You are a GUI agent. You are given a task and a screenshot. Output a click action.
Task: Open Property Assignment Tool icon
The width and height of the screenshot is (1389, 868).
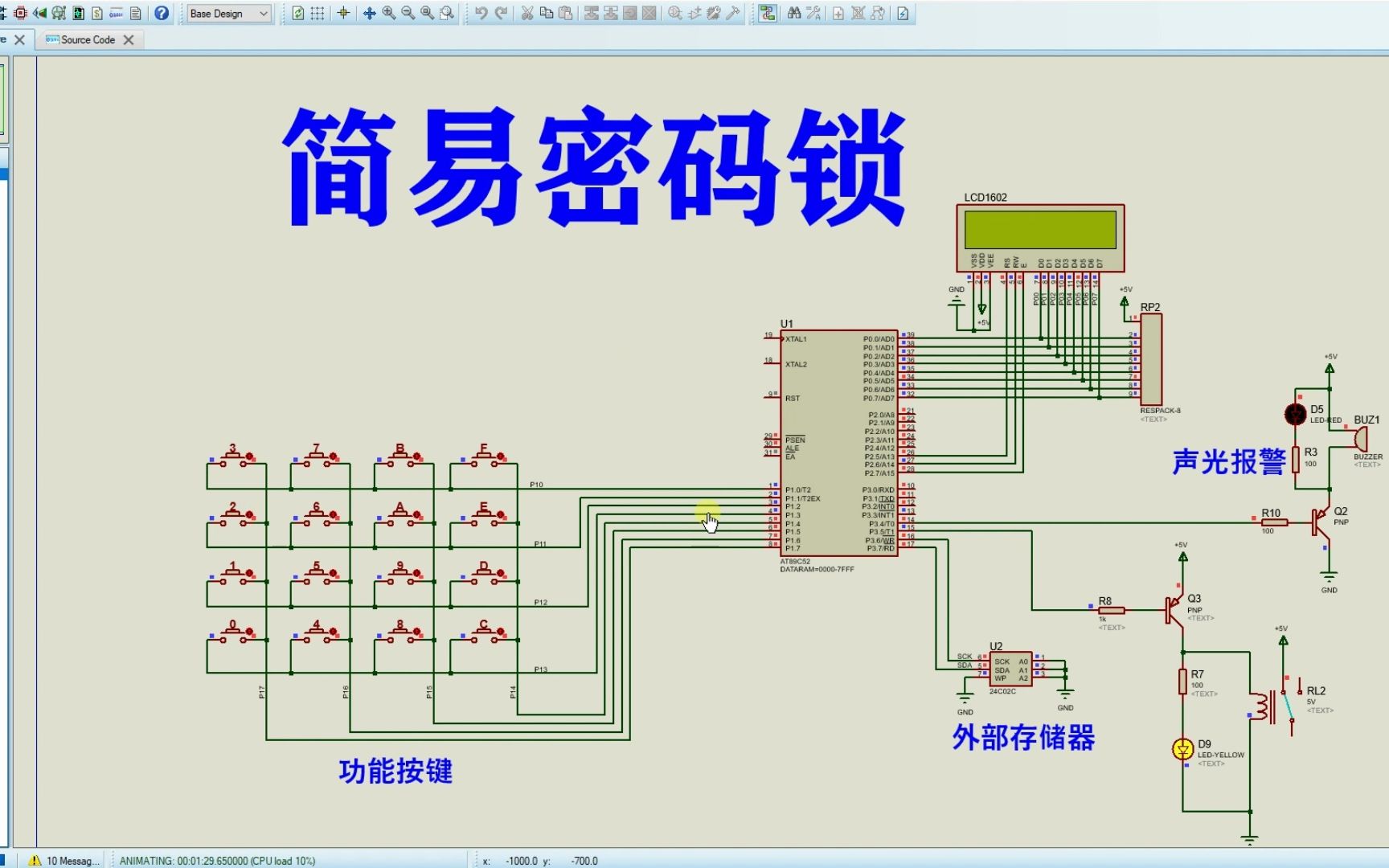[x=813, y=13]
